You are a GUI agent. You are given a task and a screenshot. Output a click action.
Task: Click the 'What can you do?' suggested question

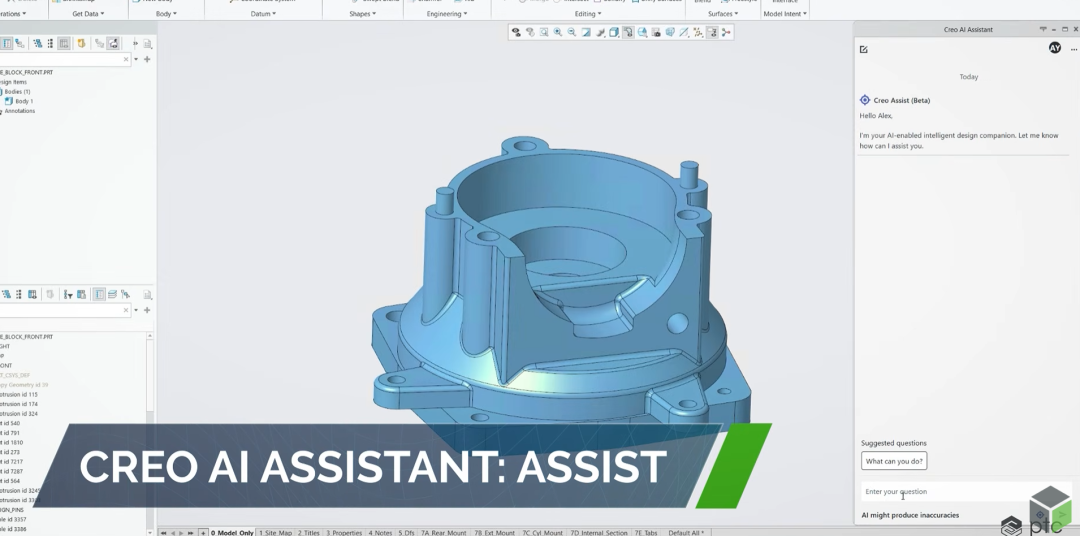coord(894,461)
